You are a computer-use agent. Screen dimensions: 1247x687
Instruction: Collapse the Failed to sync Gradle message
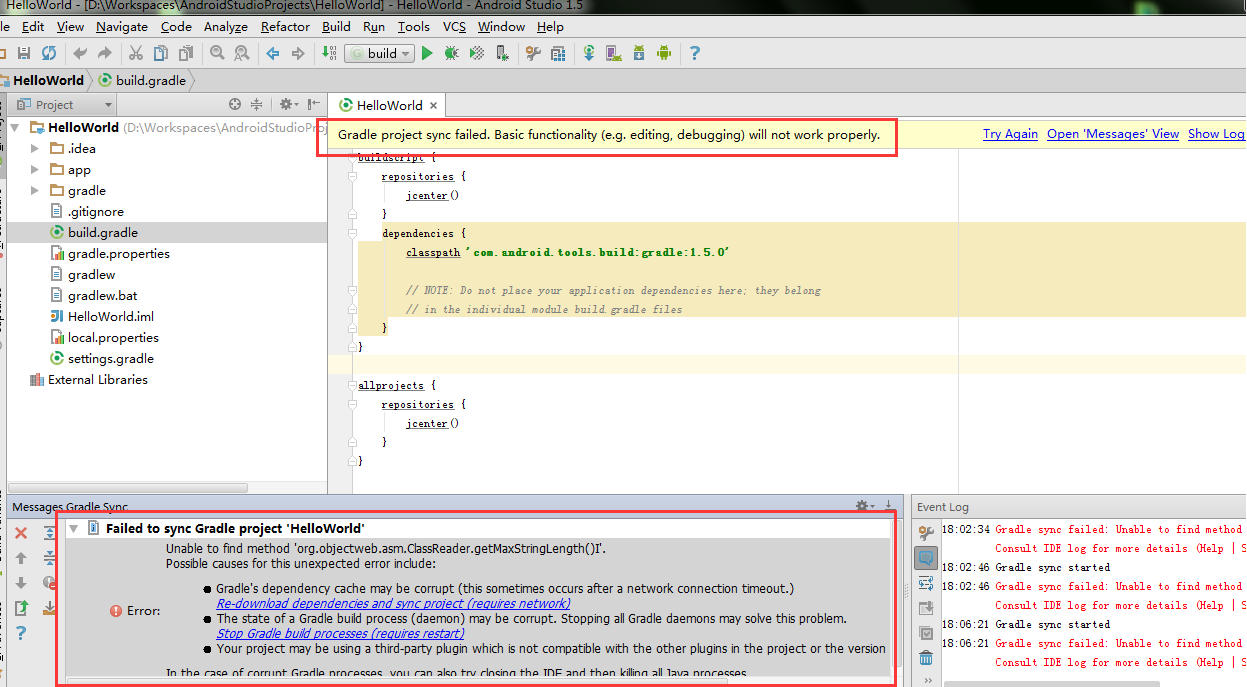[x=73, y=528]
